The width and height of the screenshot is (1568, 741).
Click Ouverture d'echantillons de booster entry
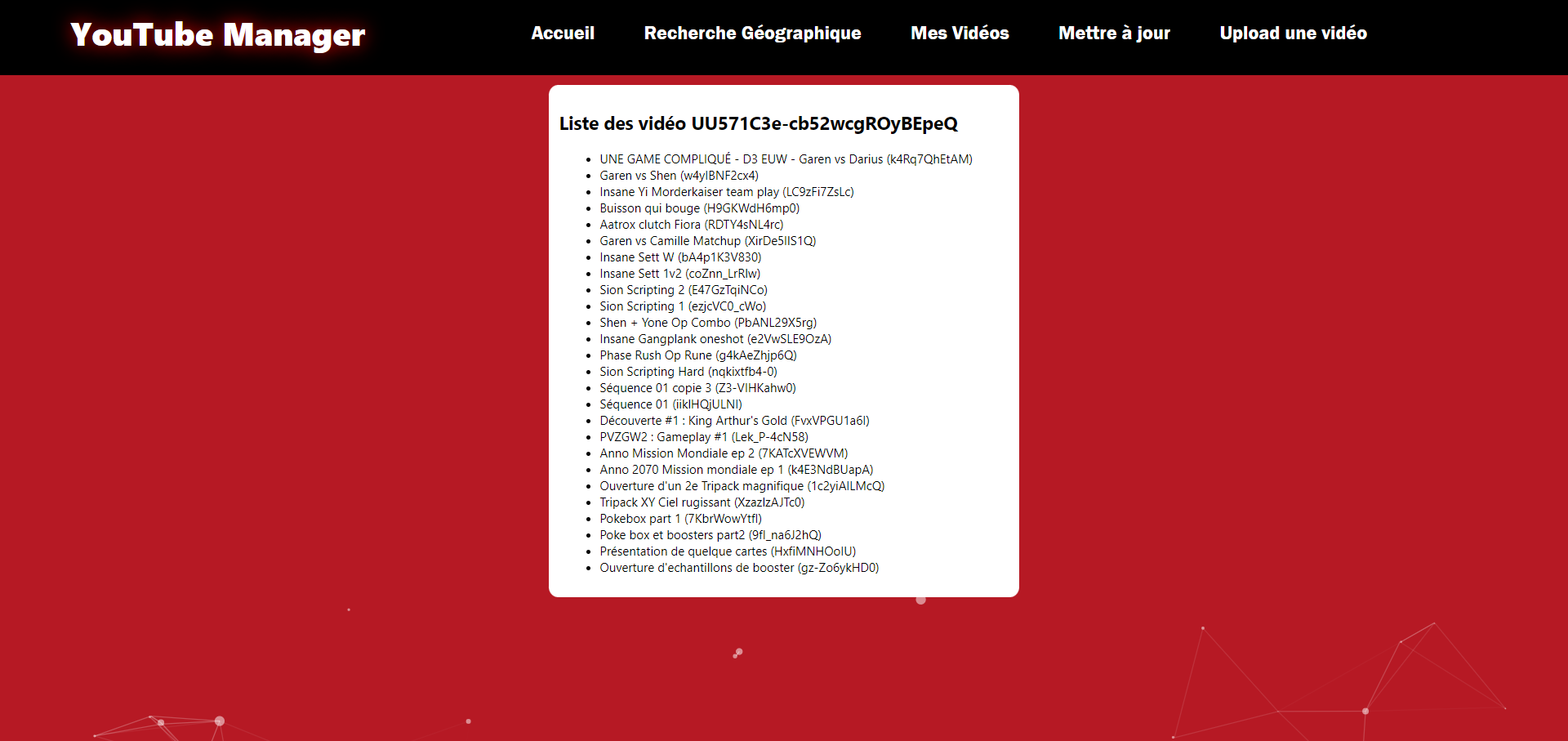[x=739, y=568]
